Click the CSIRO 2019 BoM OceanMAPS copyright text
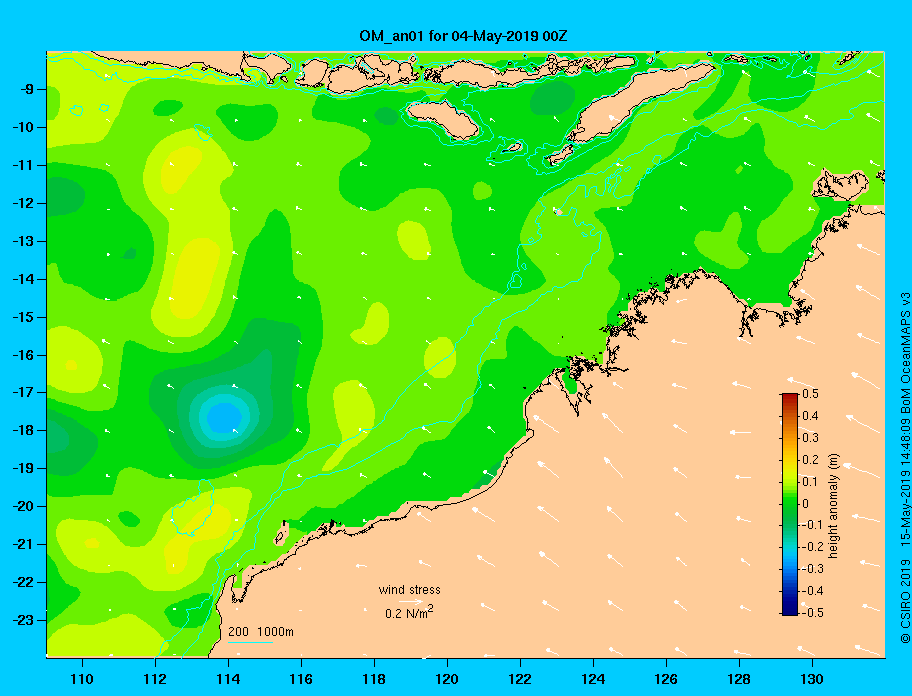This screenshot has width=912, height=696. coord(905,467)
